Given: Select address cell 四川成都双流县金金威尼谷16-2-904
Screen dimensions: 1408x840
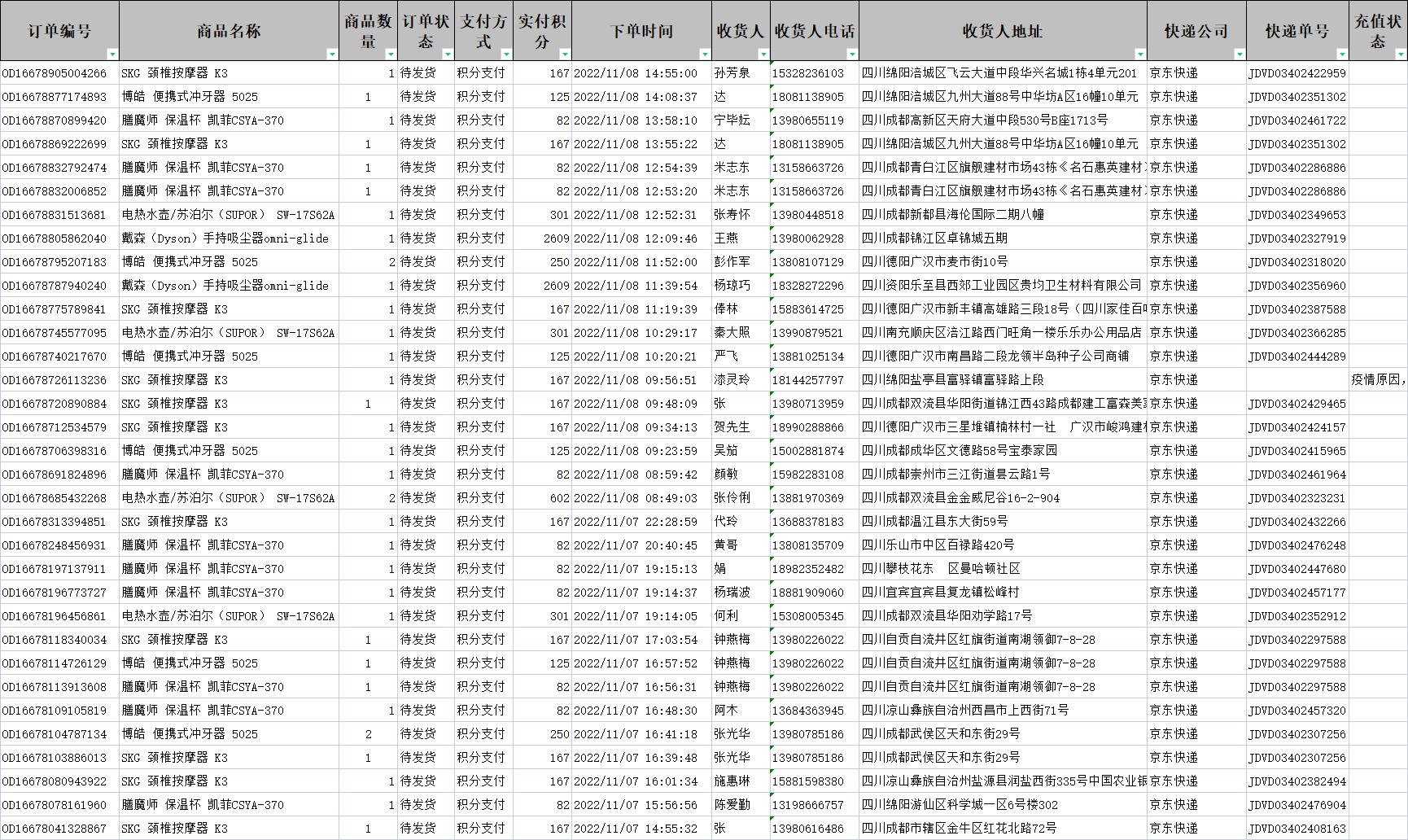Looking at the screenshot, I should coord(1003,498).
